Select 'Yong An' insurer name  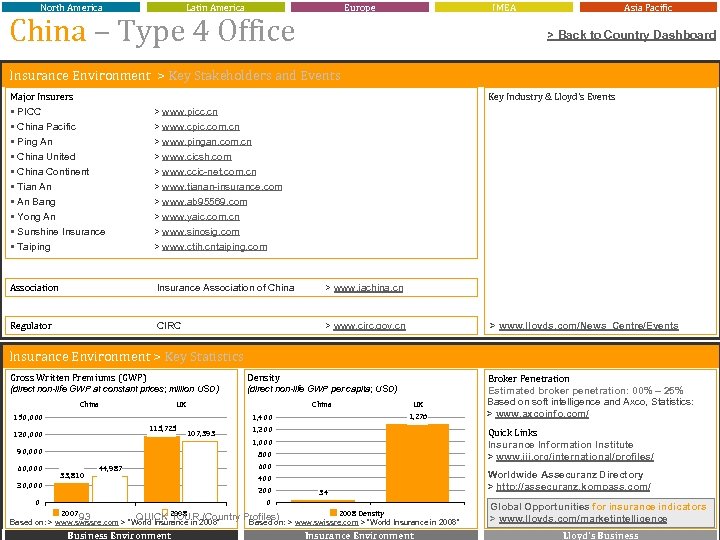[36, 217]
